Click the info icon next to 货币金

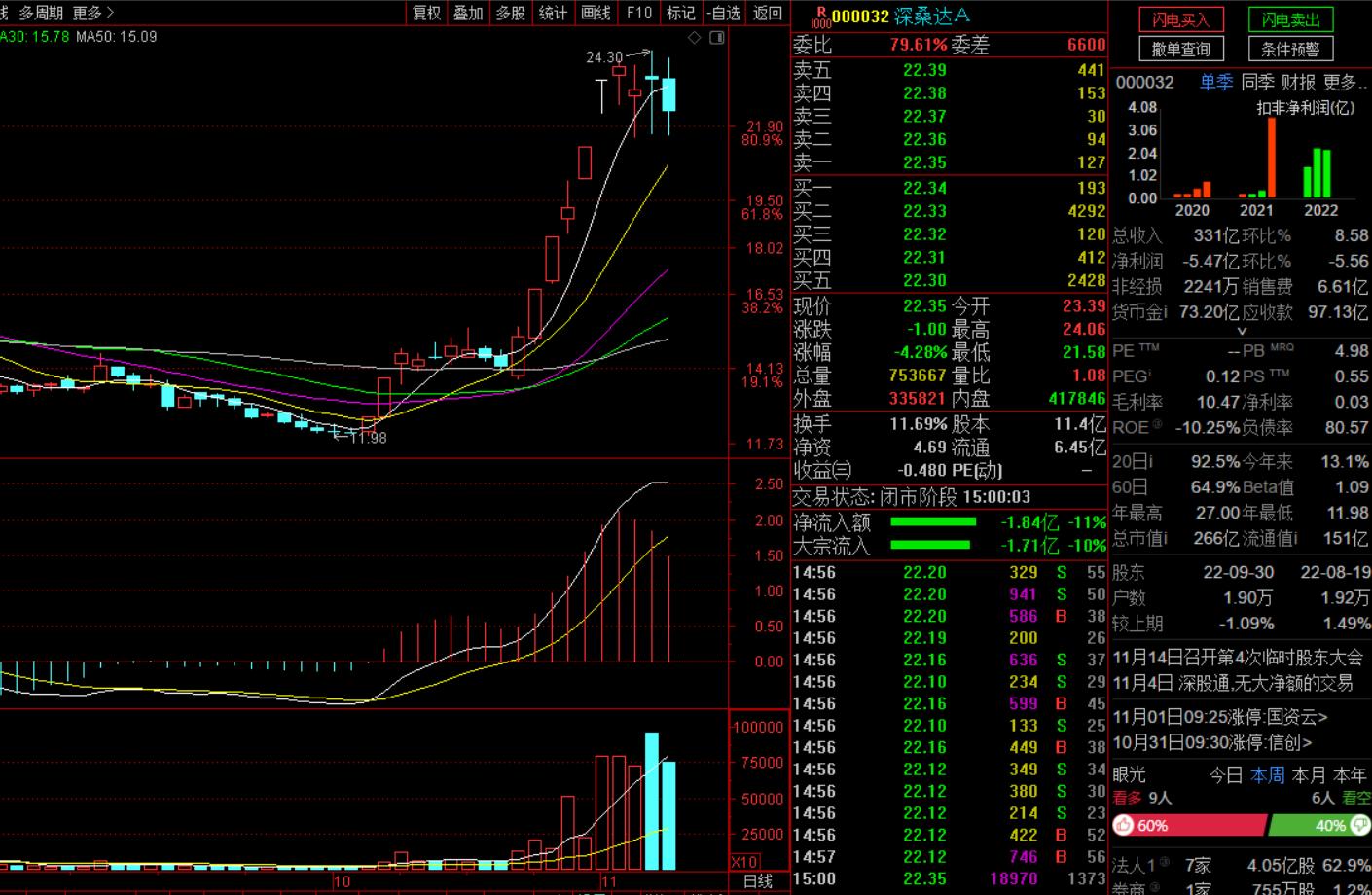coord(1165,311)
